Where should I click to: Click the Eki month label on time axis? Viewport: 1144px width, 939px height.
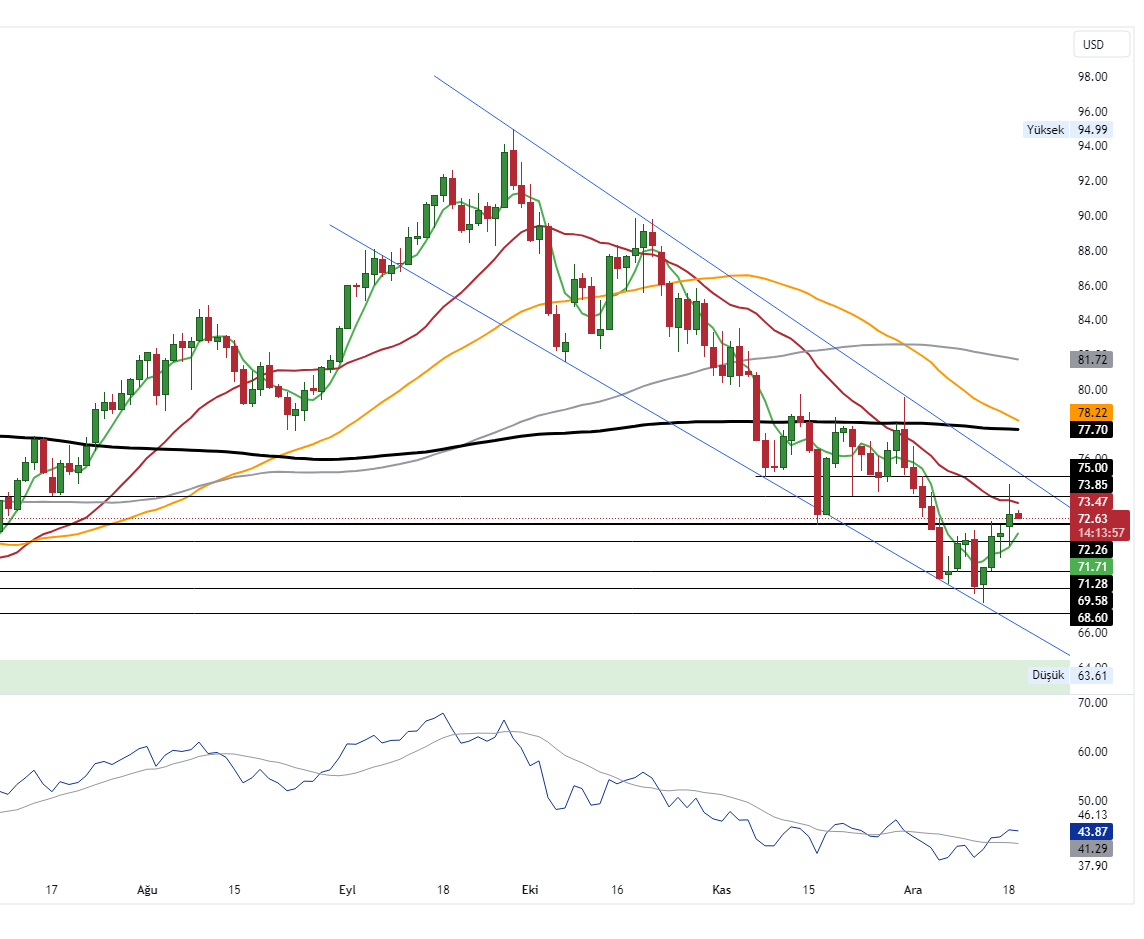point(530,889)
